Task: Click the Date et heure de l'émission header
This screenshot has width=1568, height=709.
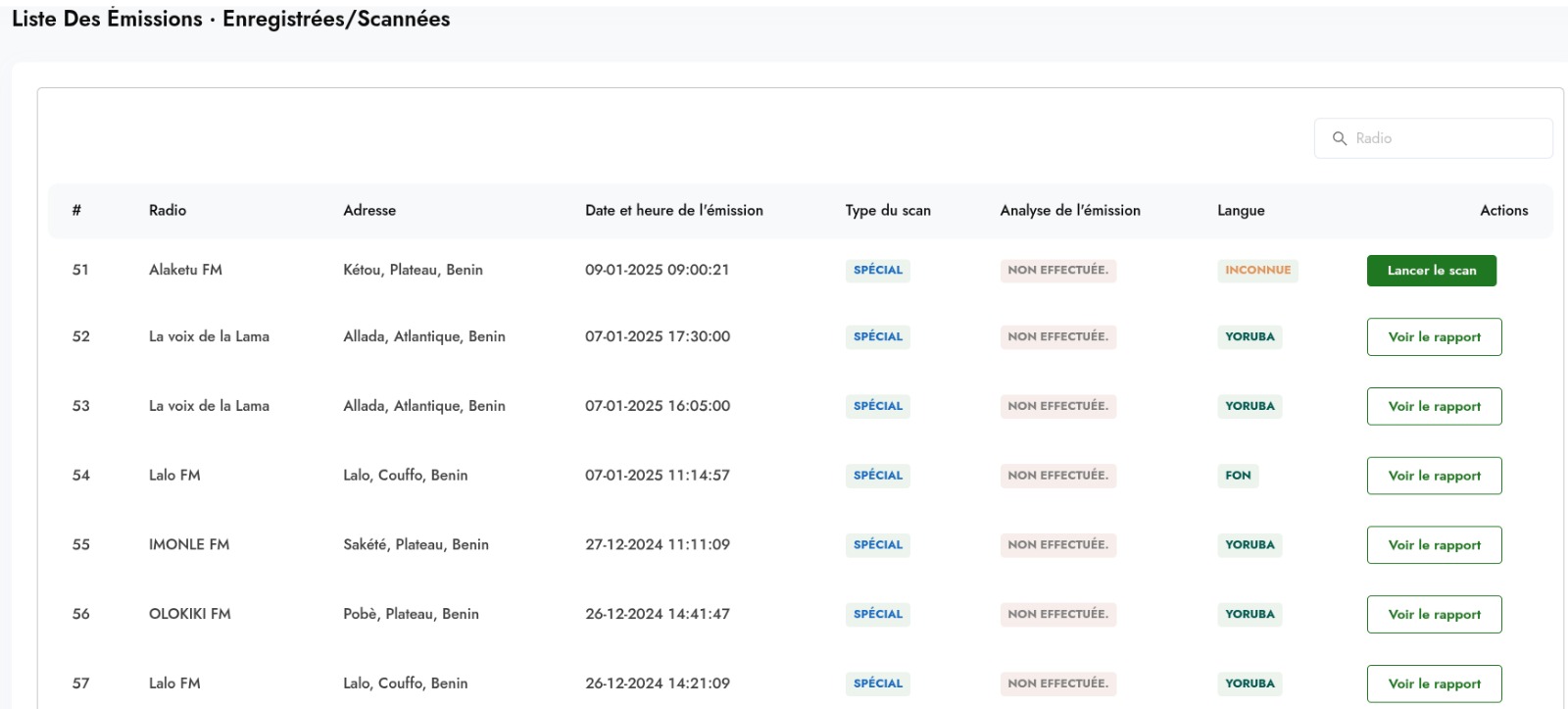Action: (673, 211)
